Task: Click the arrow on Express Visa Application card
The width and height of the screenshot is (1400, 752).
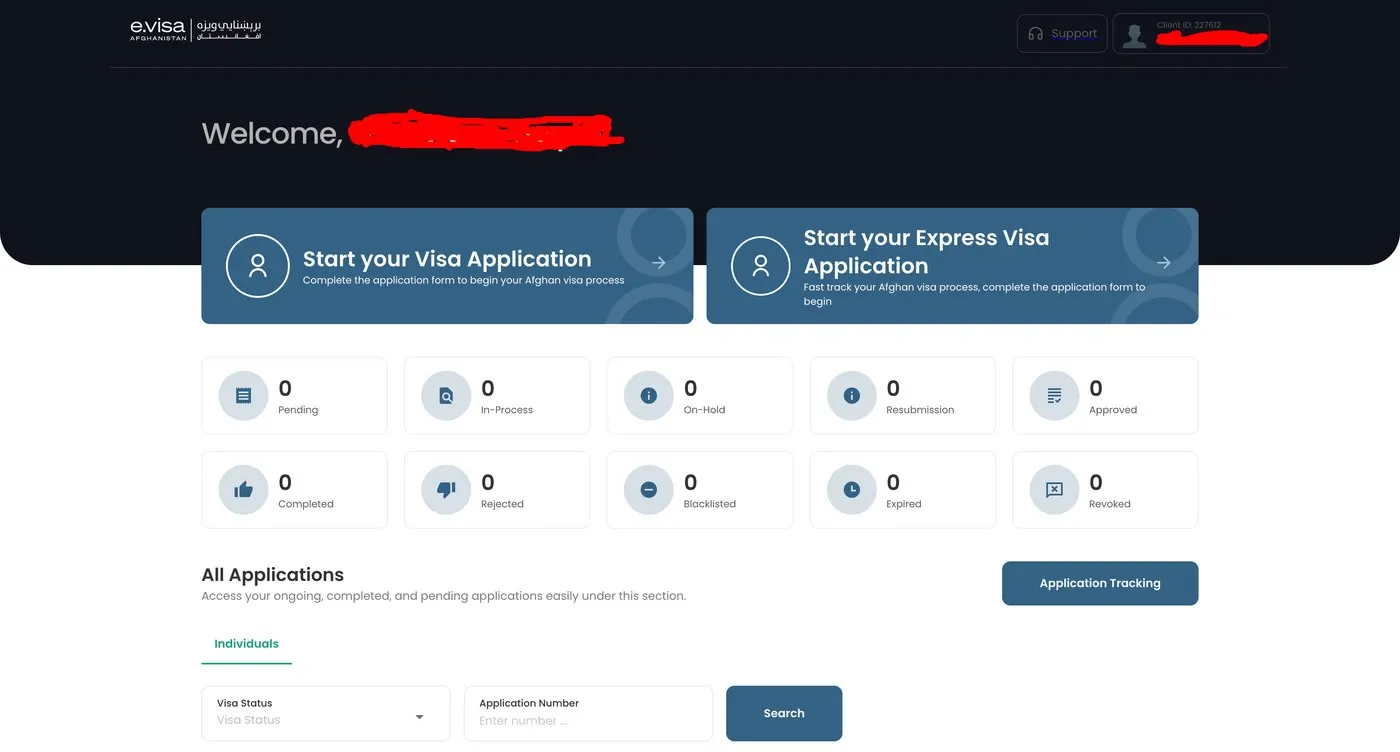Action: [x=1164, y=263]
